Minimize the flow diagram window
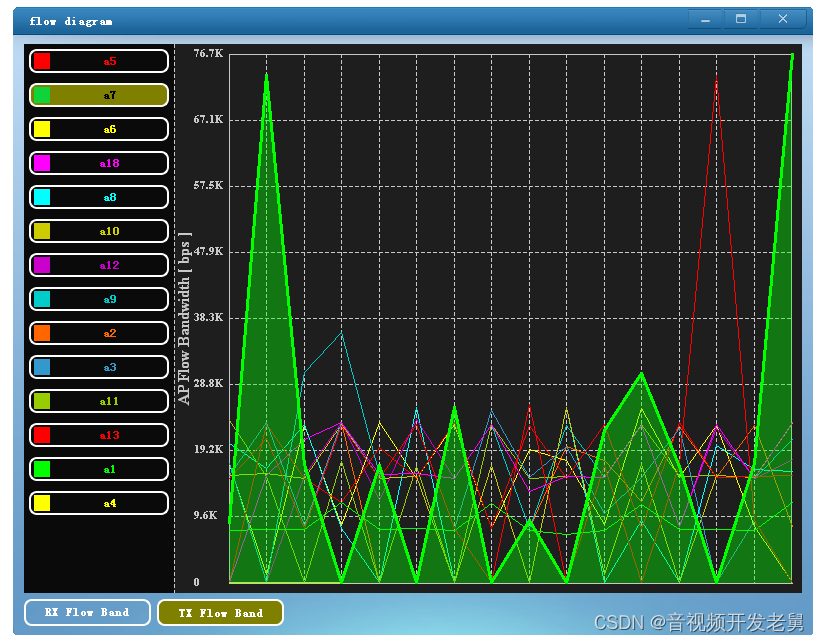 pyautogui.click(x=706, y=19)
